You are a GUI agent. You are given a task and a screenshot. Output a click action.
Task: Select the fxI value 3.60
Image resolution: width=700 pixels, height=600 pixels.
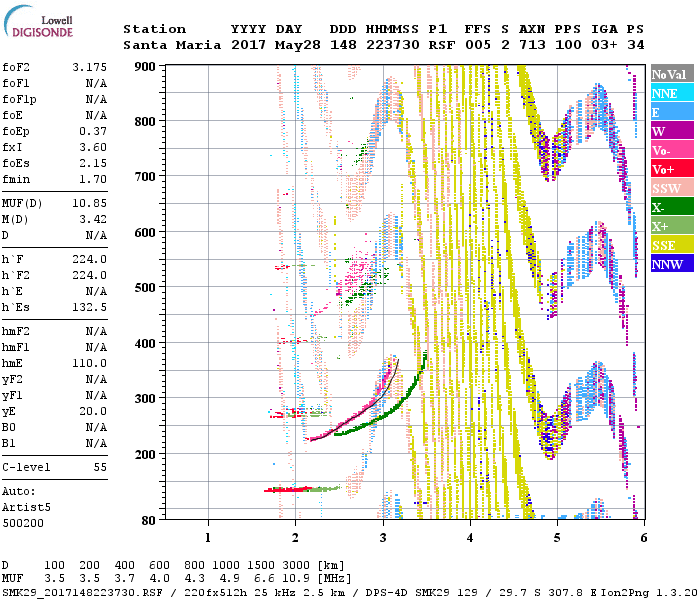click(93, 147)
